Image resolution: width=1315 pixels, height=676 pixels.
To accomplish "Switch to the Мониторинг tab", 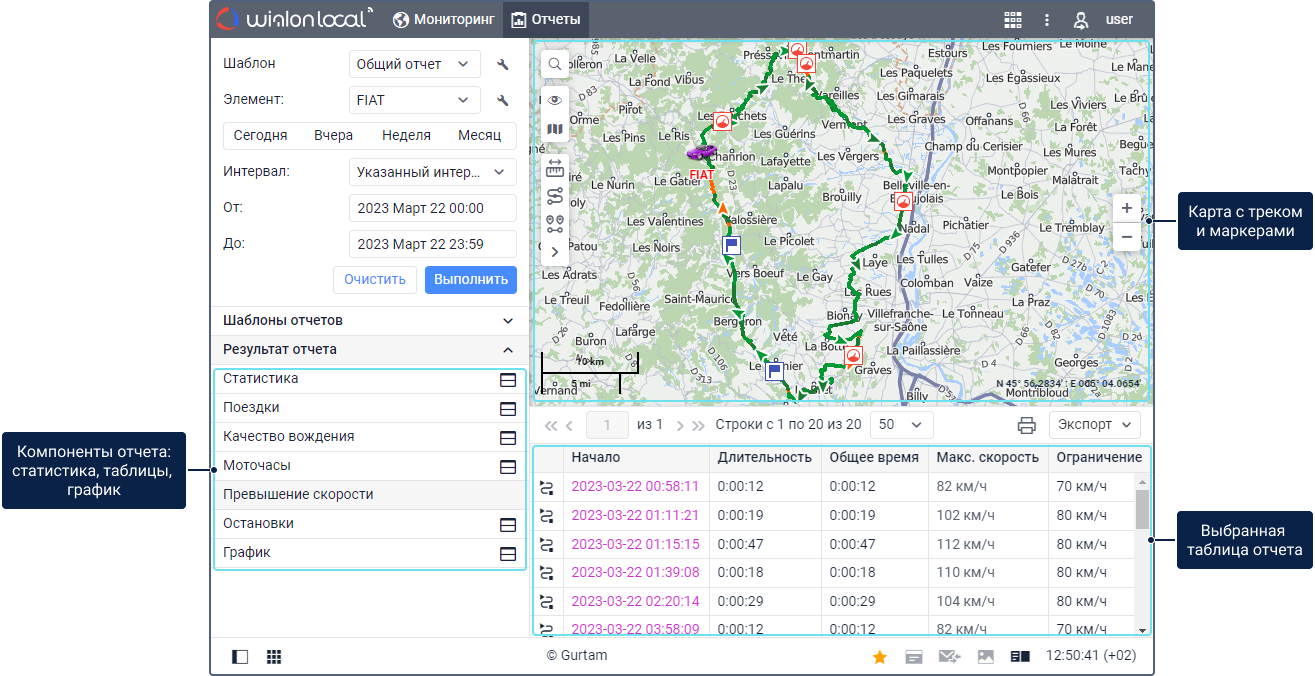I will (443, 19).
